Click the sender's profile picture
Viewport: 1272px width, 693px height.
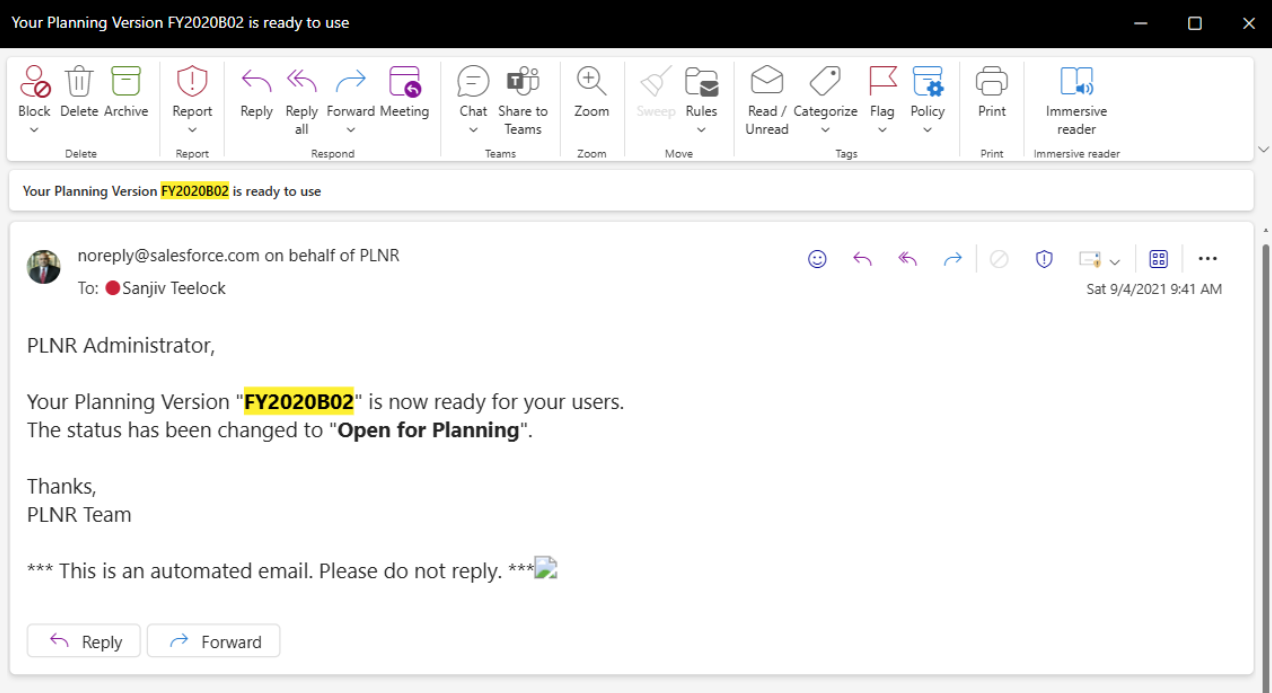[x=44, y=267]
